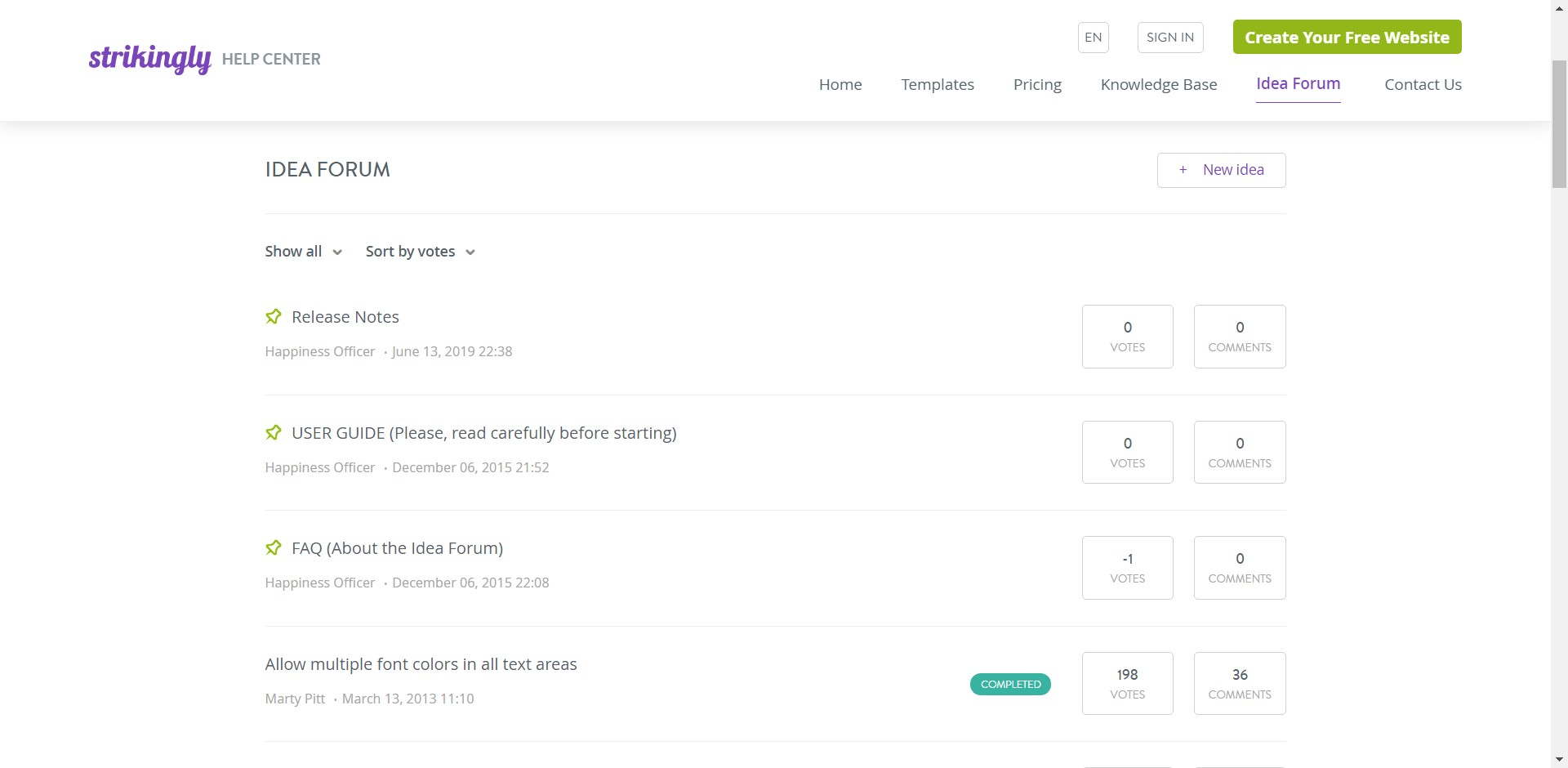
Task: Click the -1 VOTES box on FAQ row
Action: click(x=1127, y=567)
